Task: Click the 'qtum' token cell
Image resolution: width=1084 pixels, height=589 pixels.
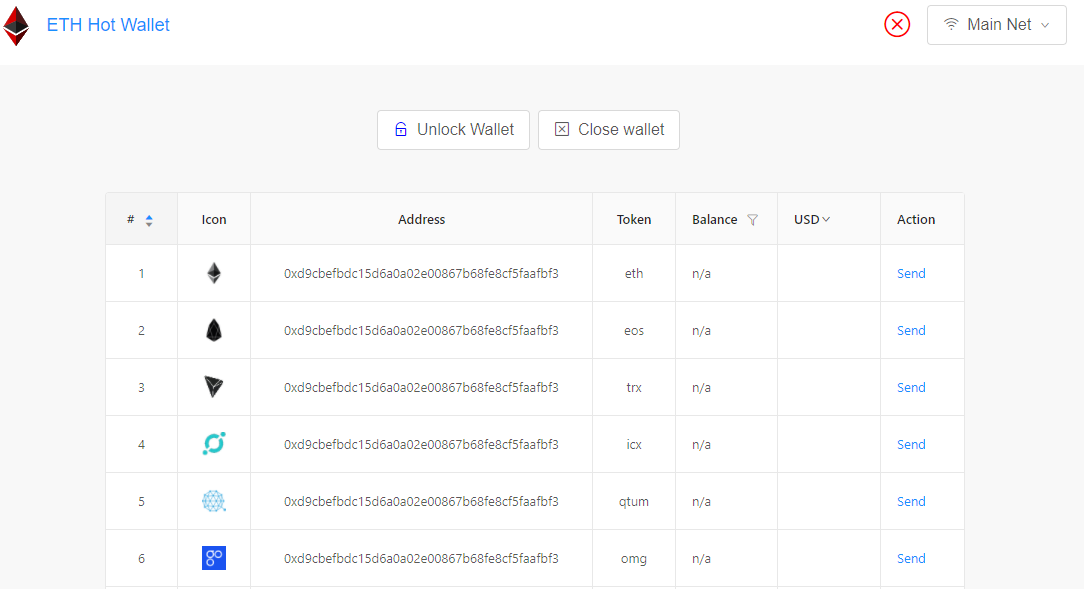Action: click(634, 502)
